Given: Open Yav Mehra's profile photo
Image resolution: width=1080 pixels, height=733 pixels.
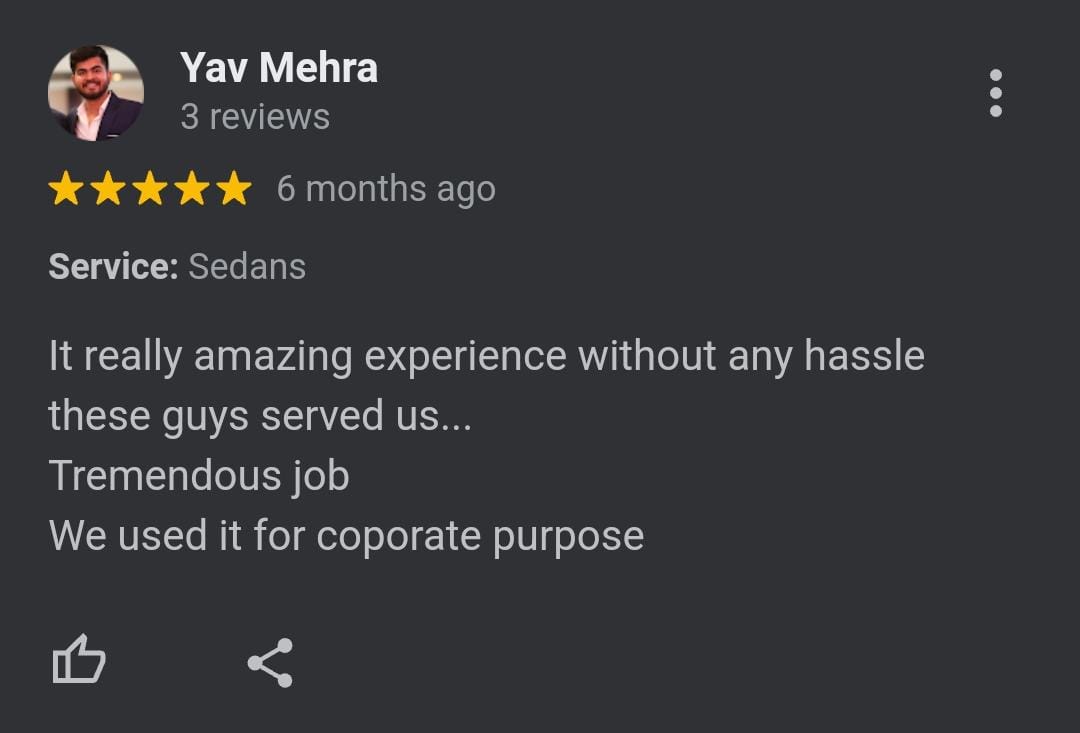Looking at the screenshot, I should [x=96, y=93].
